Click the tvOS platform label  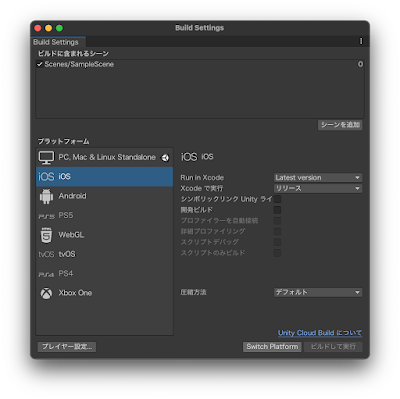point(67,254)
